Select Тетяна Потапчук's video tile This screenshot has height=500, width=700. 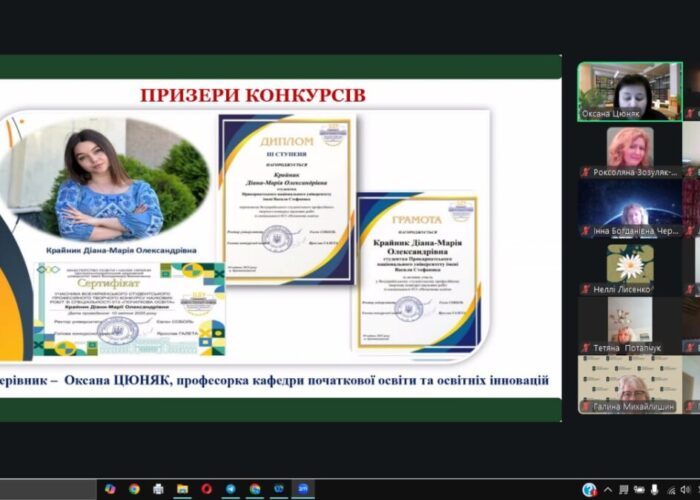tap(629, 326)
